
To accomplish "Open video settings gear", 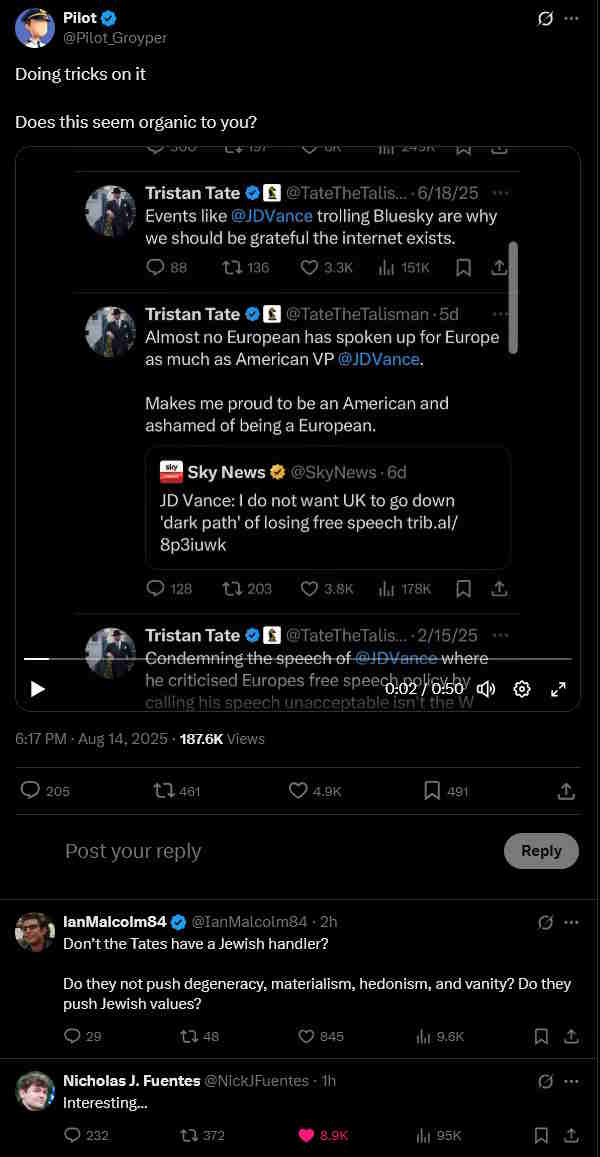I will (521, 688).
